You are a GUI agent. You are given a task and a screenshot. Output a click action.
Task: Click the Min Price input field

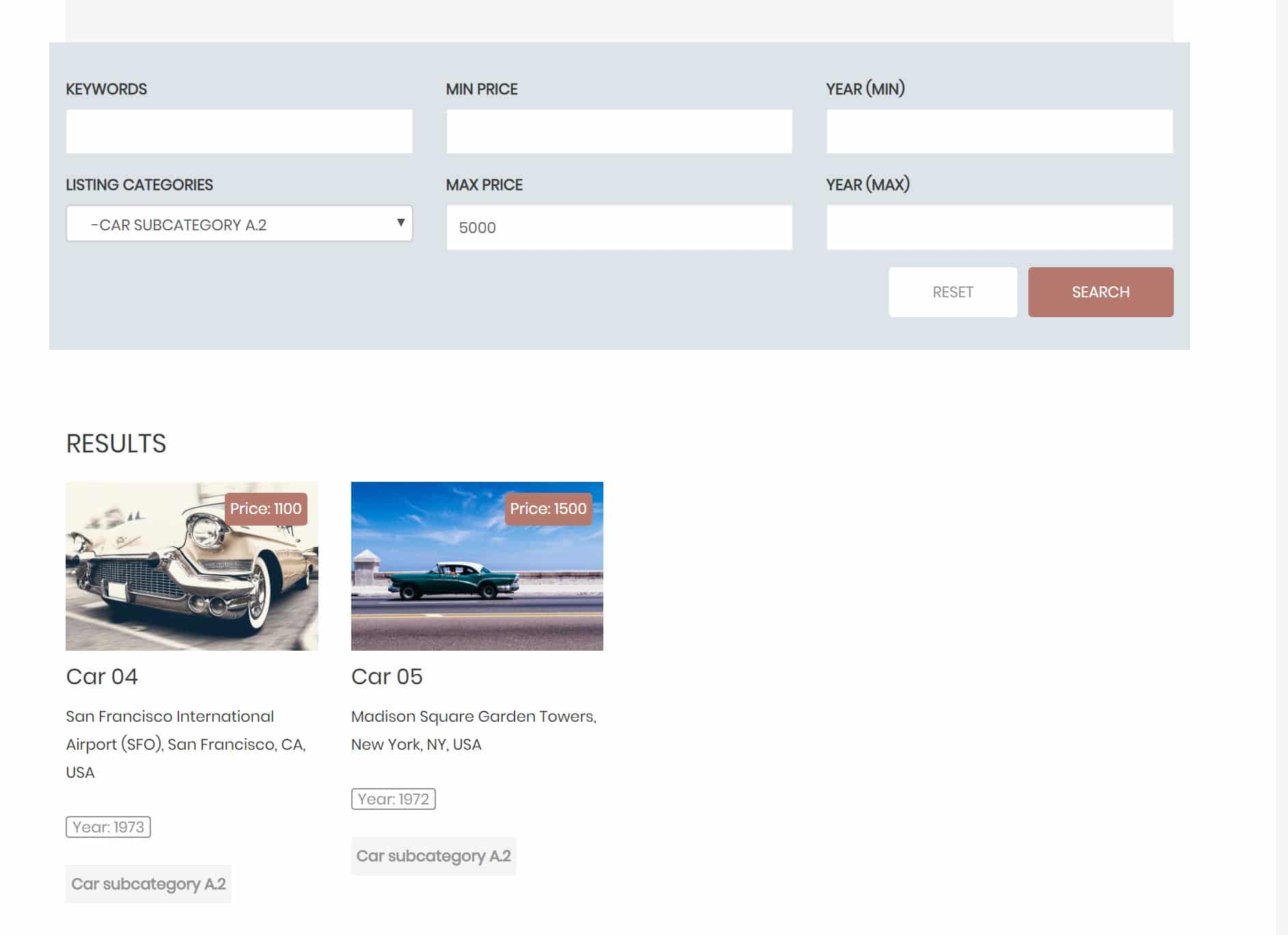coord(619,131)
